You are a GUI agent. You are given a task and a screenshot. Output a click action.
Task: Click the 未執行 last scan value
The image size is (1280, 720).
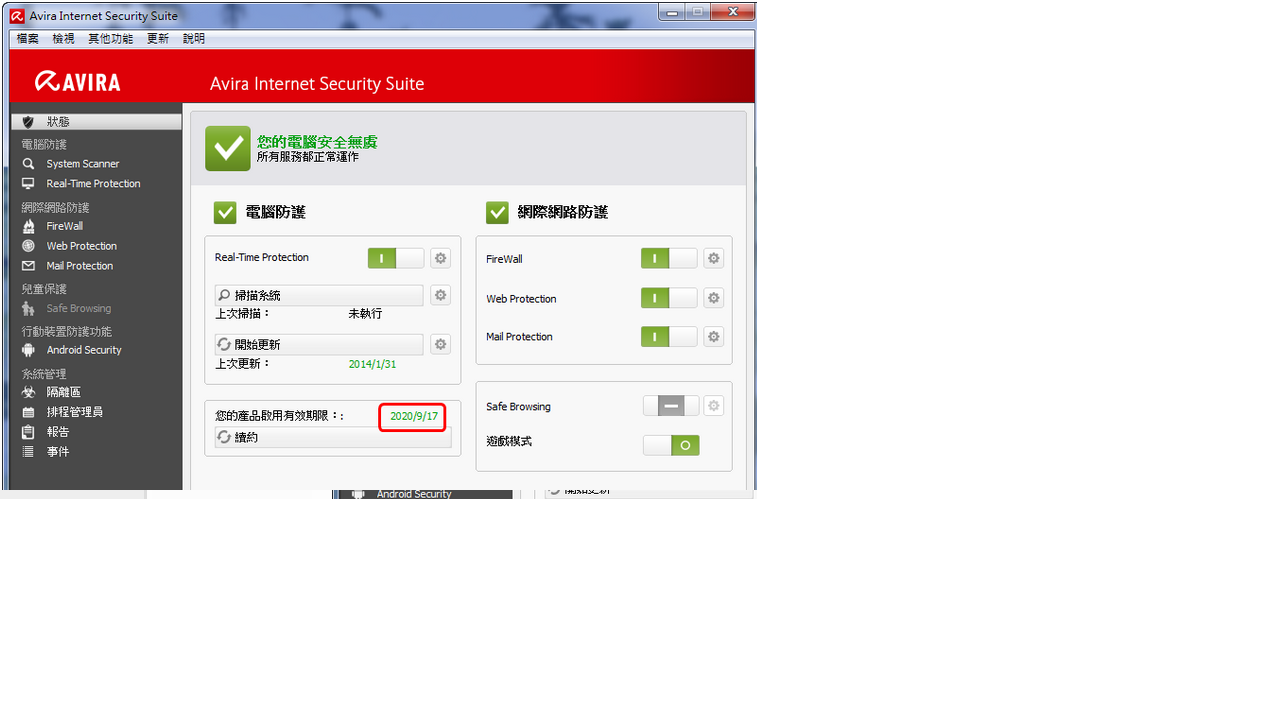pyautogui.click(x=365, y=314)
